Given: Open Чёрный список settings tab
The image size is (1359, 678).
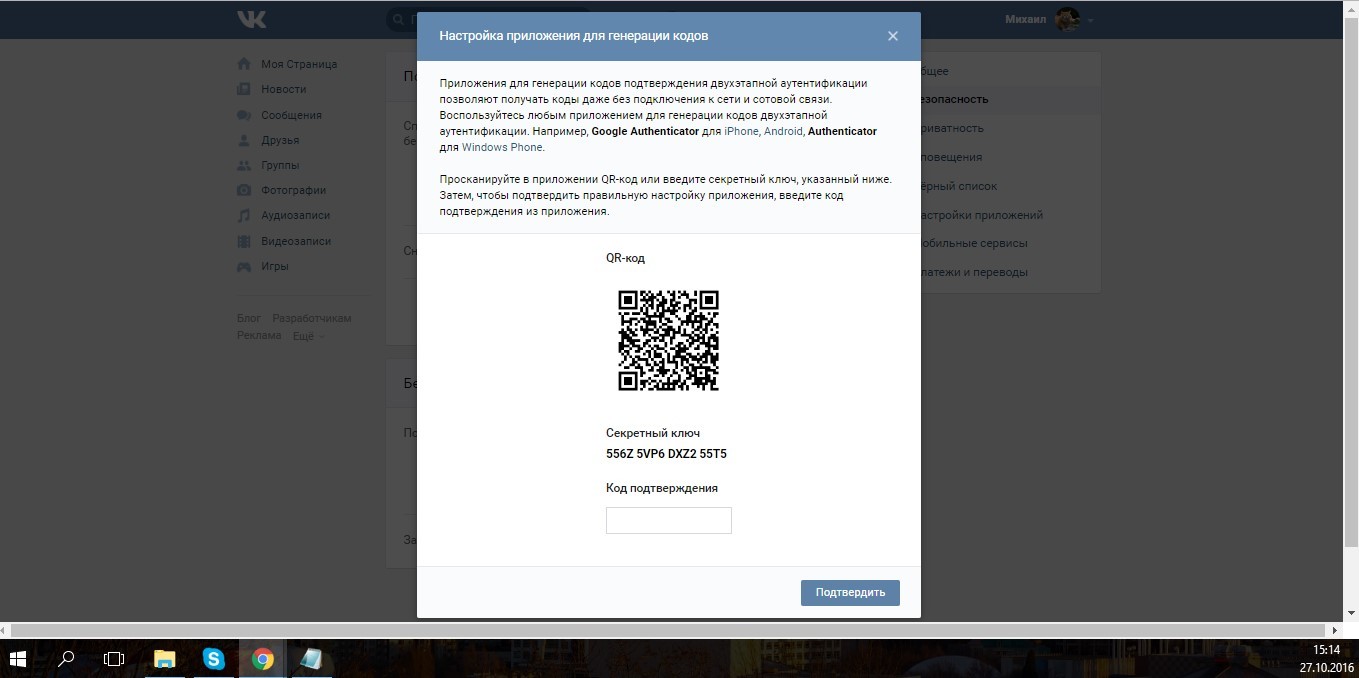Looking at the screenshot, I should (x=958, y=186).
